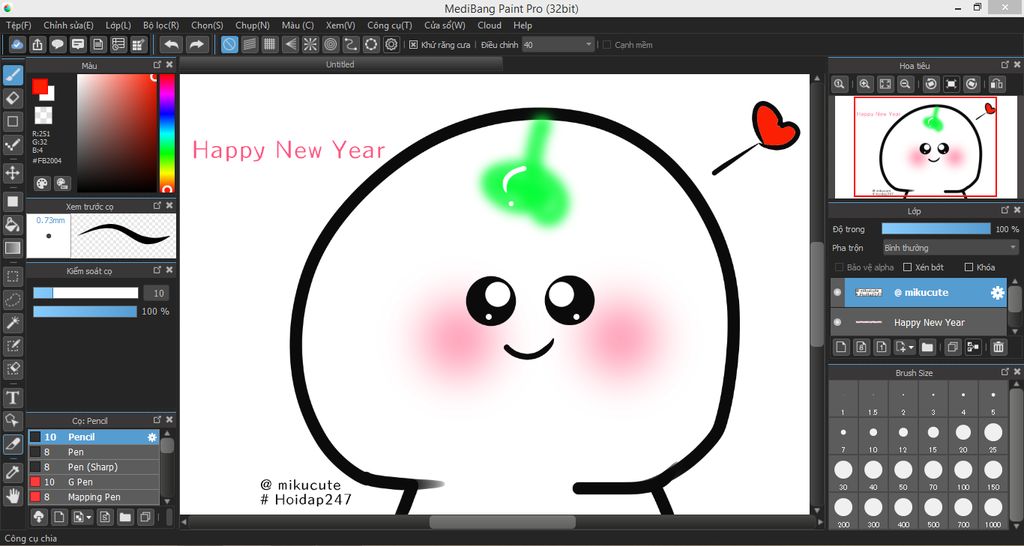The height and width of the screenshot is (546, 1024).
Task: Enable the radial snap guide
Action: [310, 44]
